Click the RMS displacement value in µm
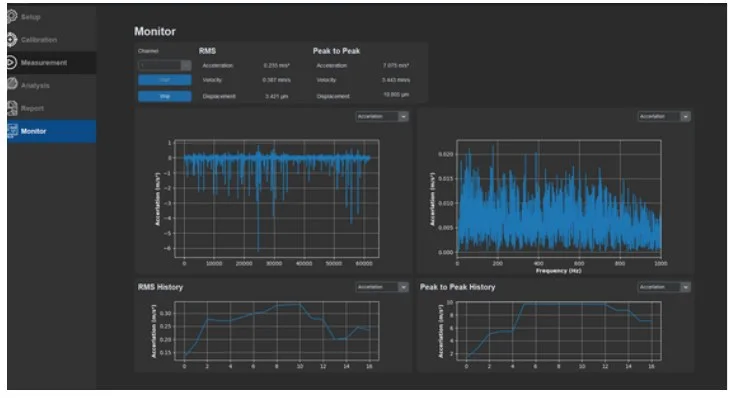 277,96
